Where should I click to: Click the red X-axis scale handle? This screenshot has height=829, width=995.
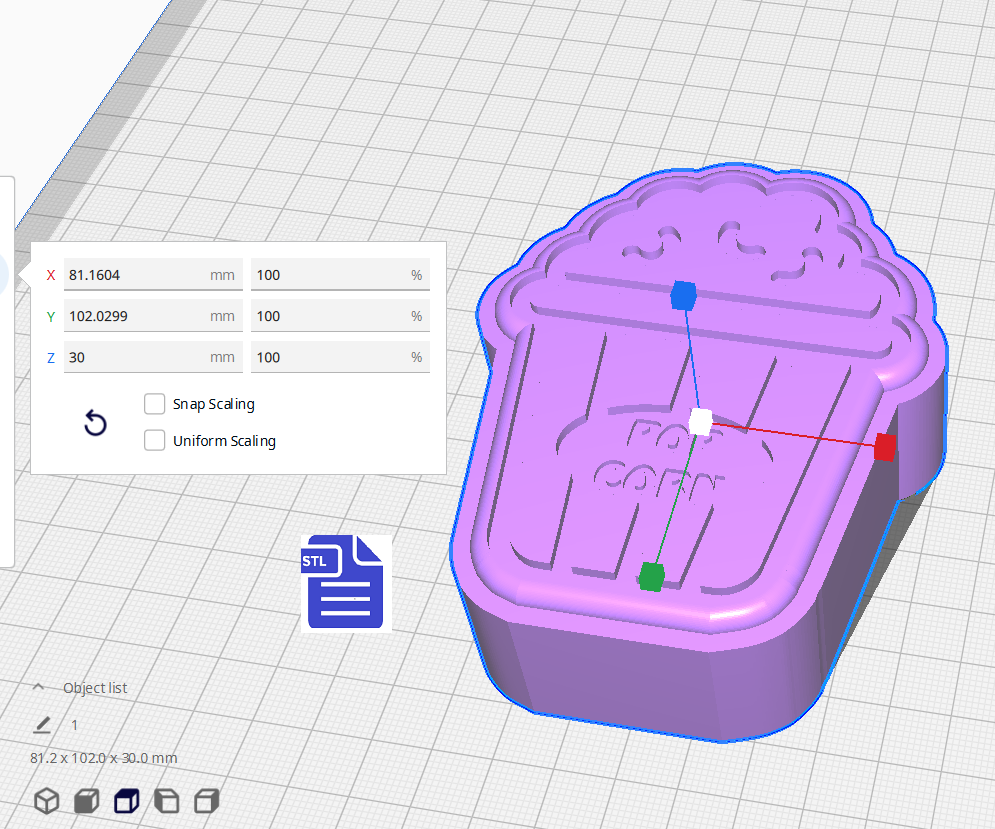tap(884, 448)
